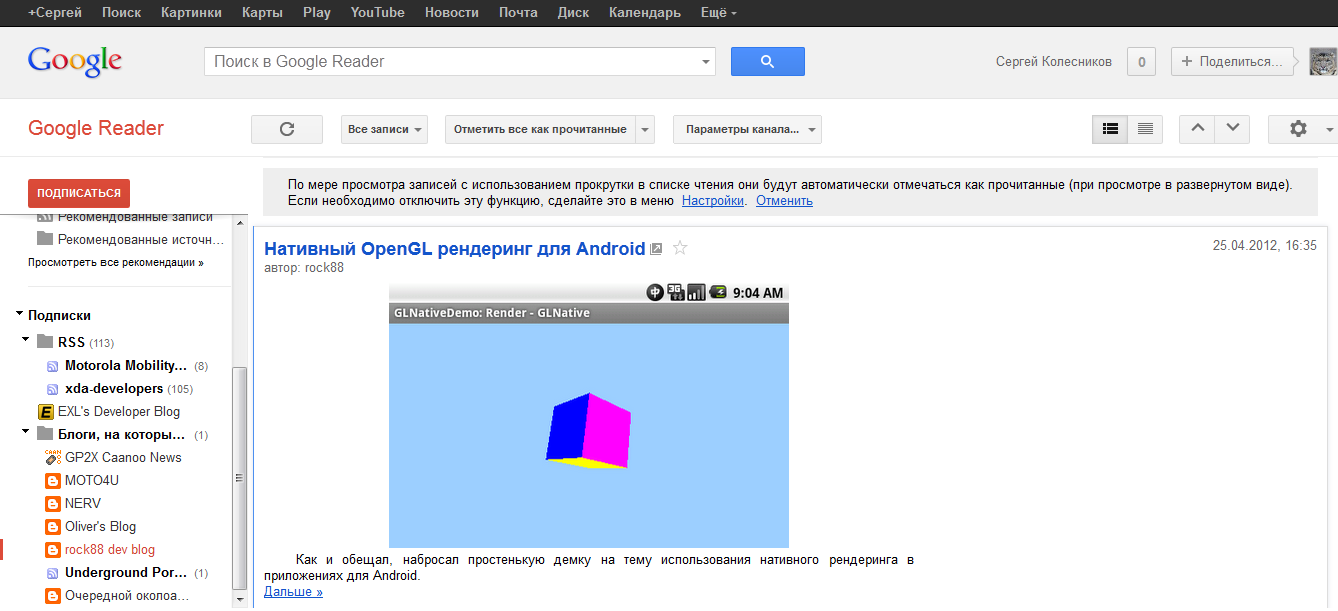Select rock88 dev blog subscription
This screenshot has width=1338, height=611.
coord(110,549)
